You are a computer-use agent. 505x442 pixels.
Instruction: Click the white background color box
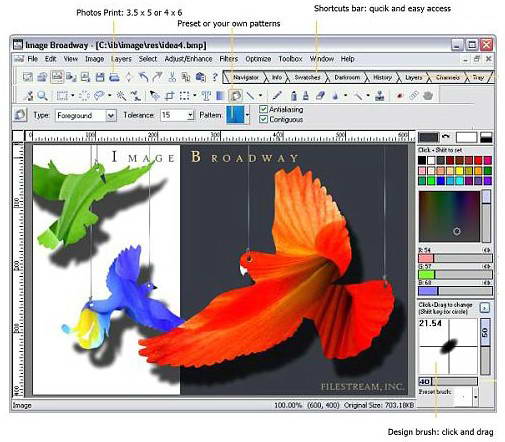coord(466,137)
